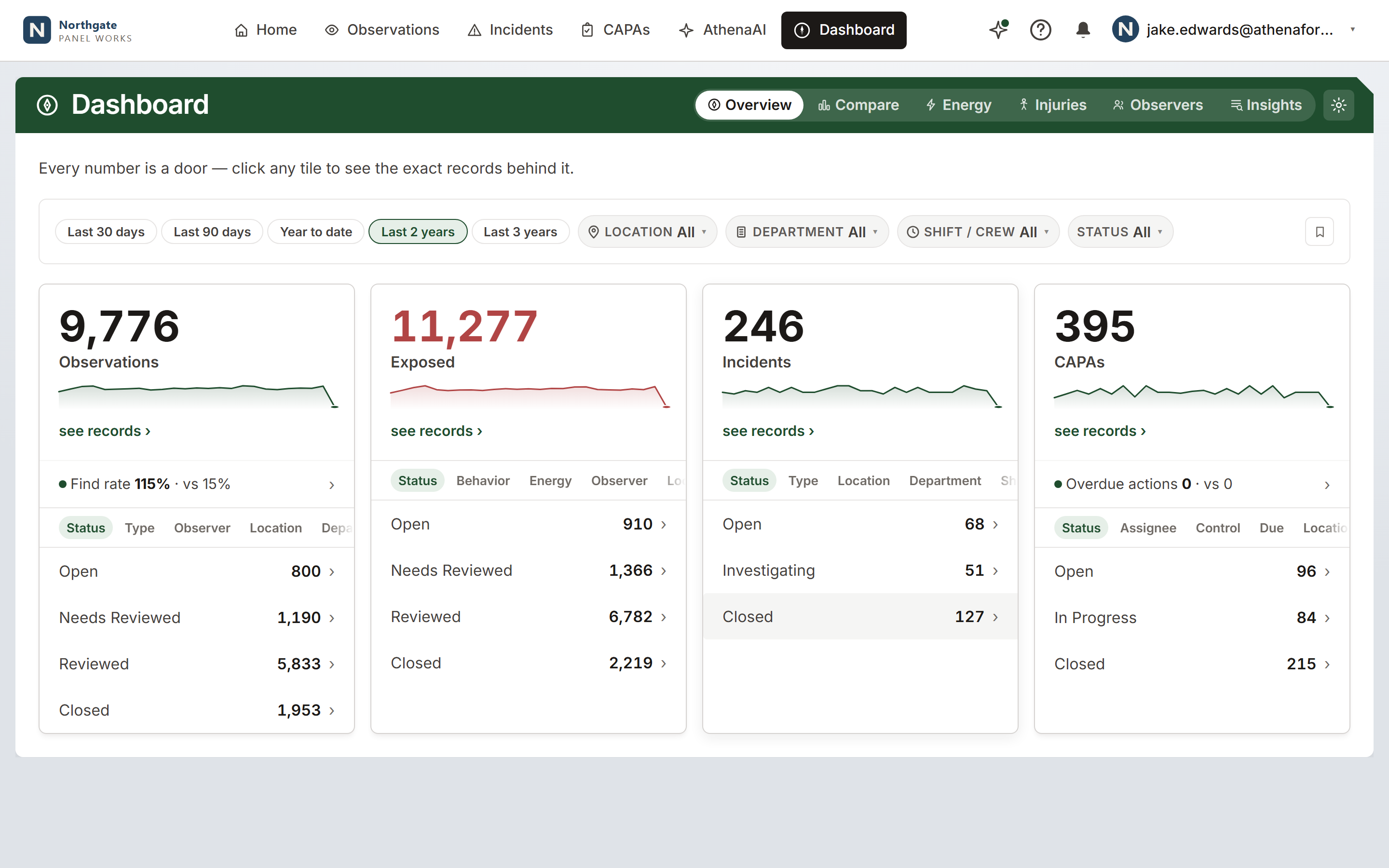Switch to the Injuries tab
Screen dimensions: 1389x868
pyautogui.click(x=1053, y=105)
